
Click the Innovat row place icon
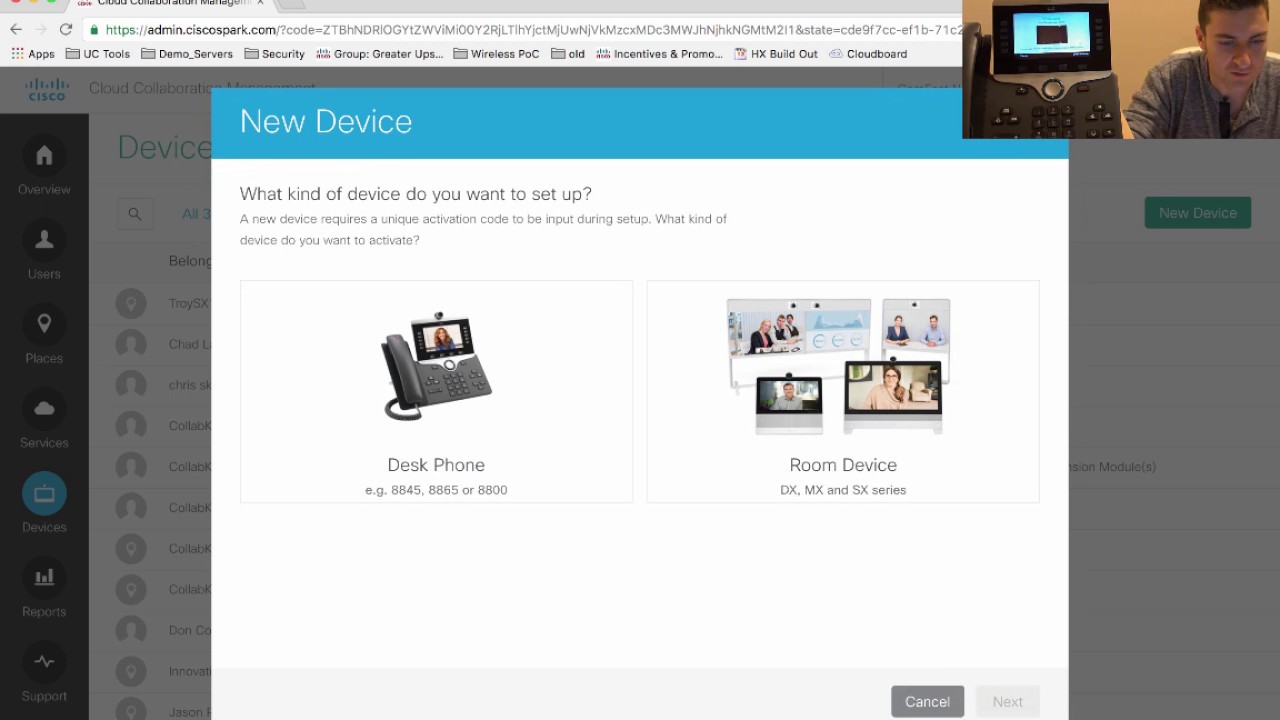[x=131, y=671]
